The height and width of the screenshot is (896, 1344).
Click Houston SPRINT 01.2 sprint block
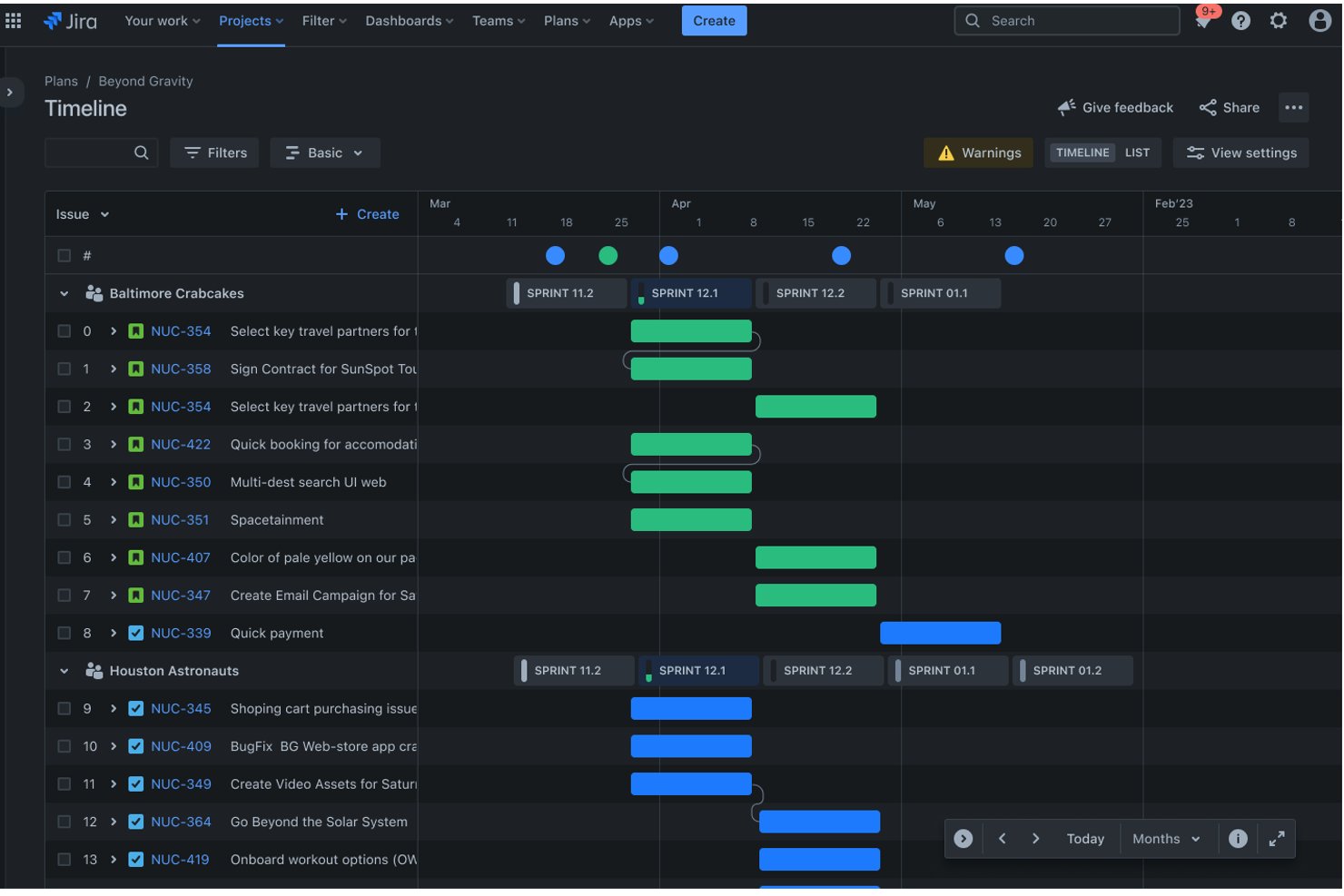point(1072,671)
